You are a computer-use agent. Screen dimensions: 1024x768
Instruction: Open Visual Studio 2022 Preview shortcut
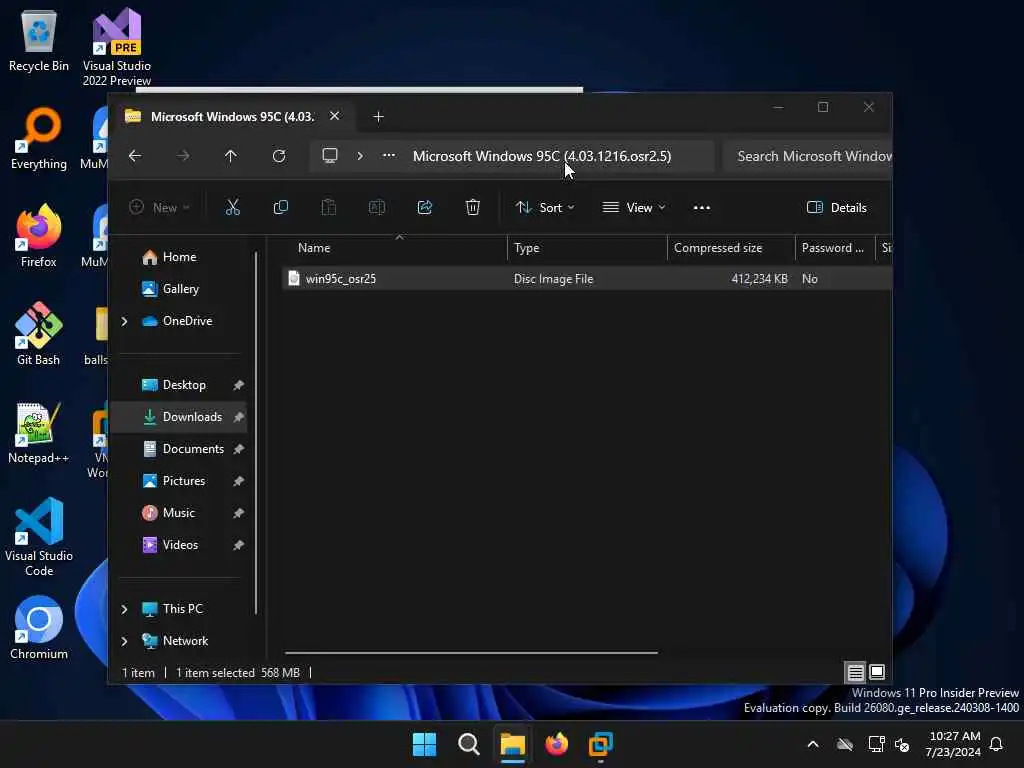[116, 47]
